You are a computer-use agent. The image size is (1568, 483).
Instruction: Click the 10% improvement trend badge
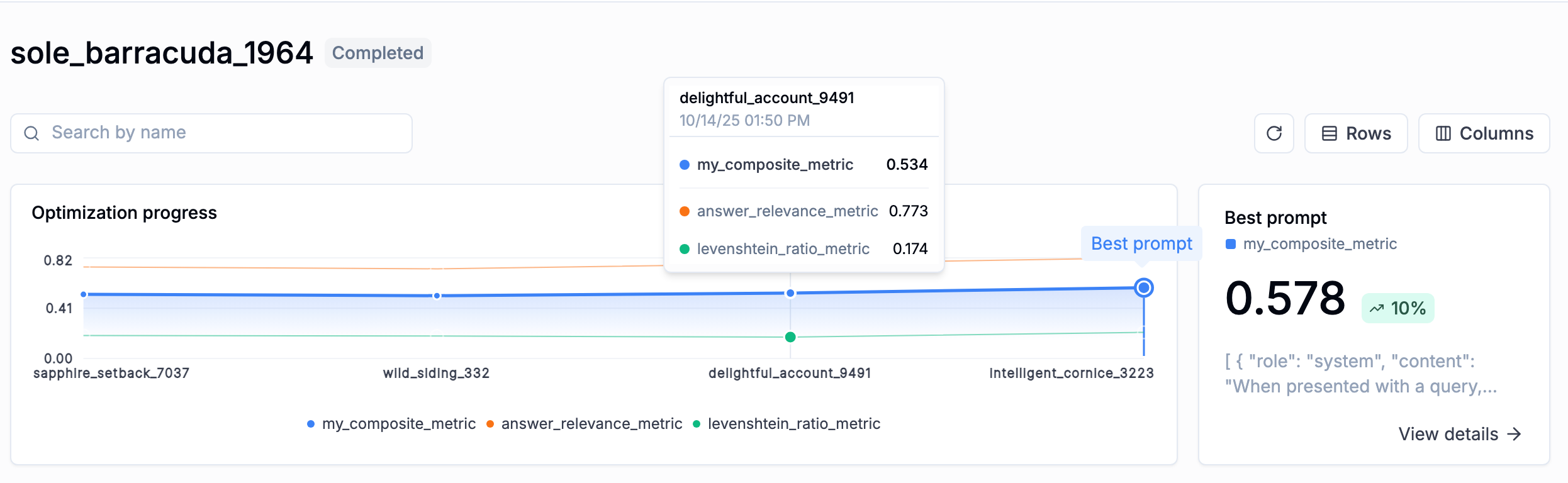[x=1397, y=308]
